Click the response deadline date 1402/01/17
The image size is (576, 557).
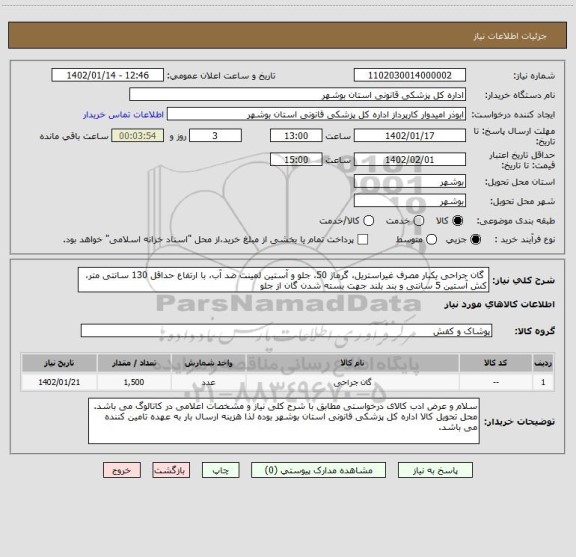[410, 136]
